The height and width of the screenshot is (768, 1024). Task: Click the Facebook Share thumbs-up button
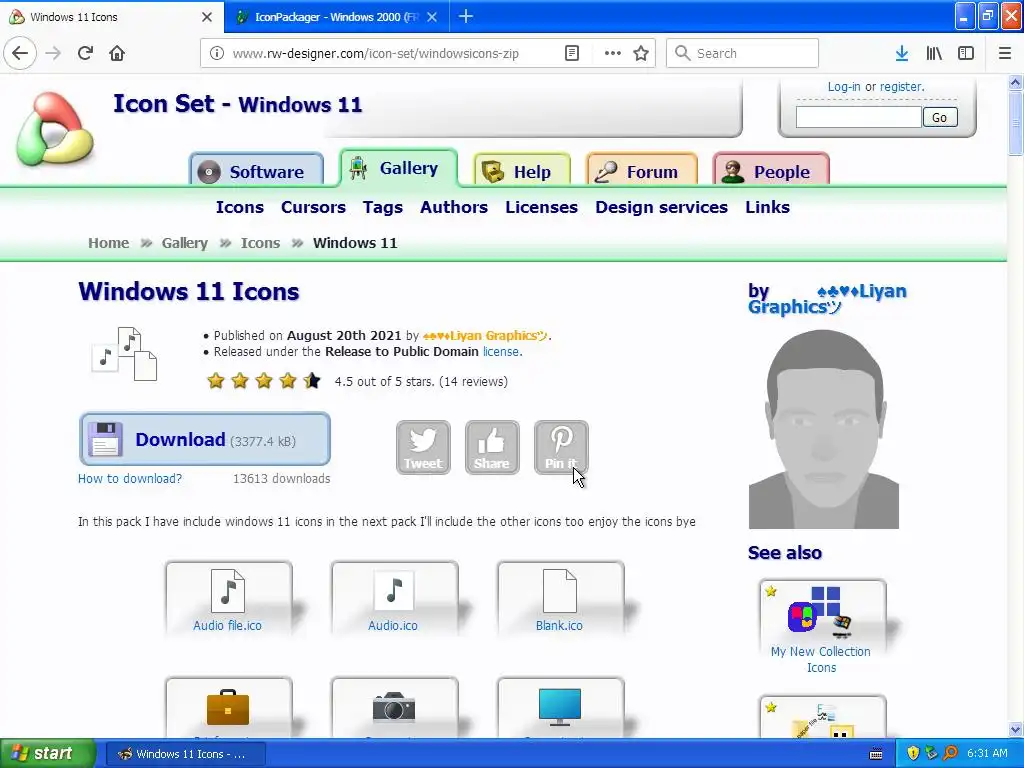tap(492, 447)
